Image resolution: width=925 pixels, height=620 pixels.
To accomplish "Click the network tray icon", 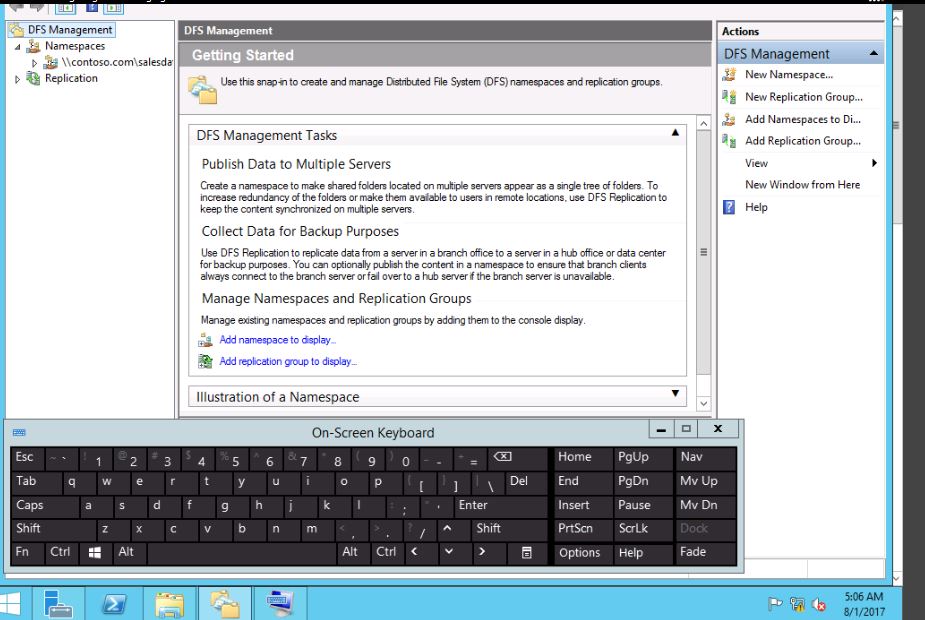I will [798, 604].
